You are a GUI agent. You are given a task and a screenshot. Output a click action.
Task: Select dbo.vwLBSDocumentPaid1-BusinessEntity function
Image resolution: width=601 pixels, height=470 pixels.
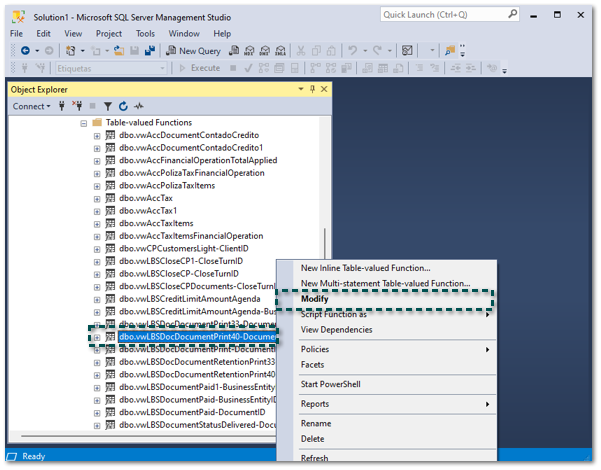(x=197, y=387)
